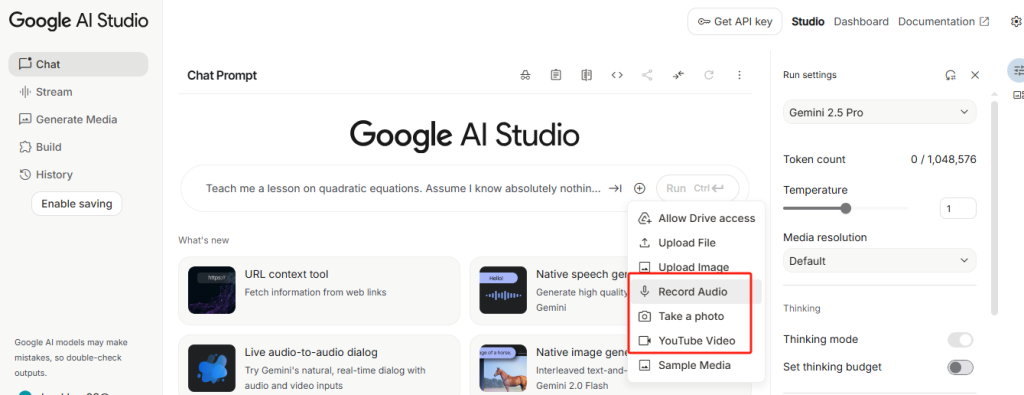Click the Native image generation horse thumbnail
This screenshot has width=1024, height=395.
pyautogui.click(x=503, y=368)
